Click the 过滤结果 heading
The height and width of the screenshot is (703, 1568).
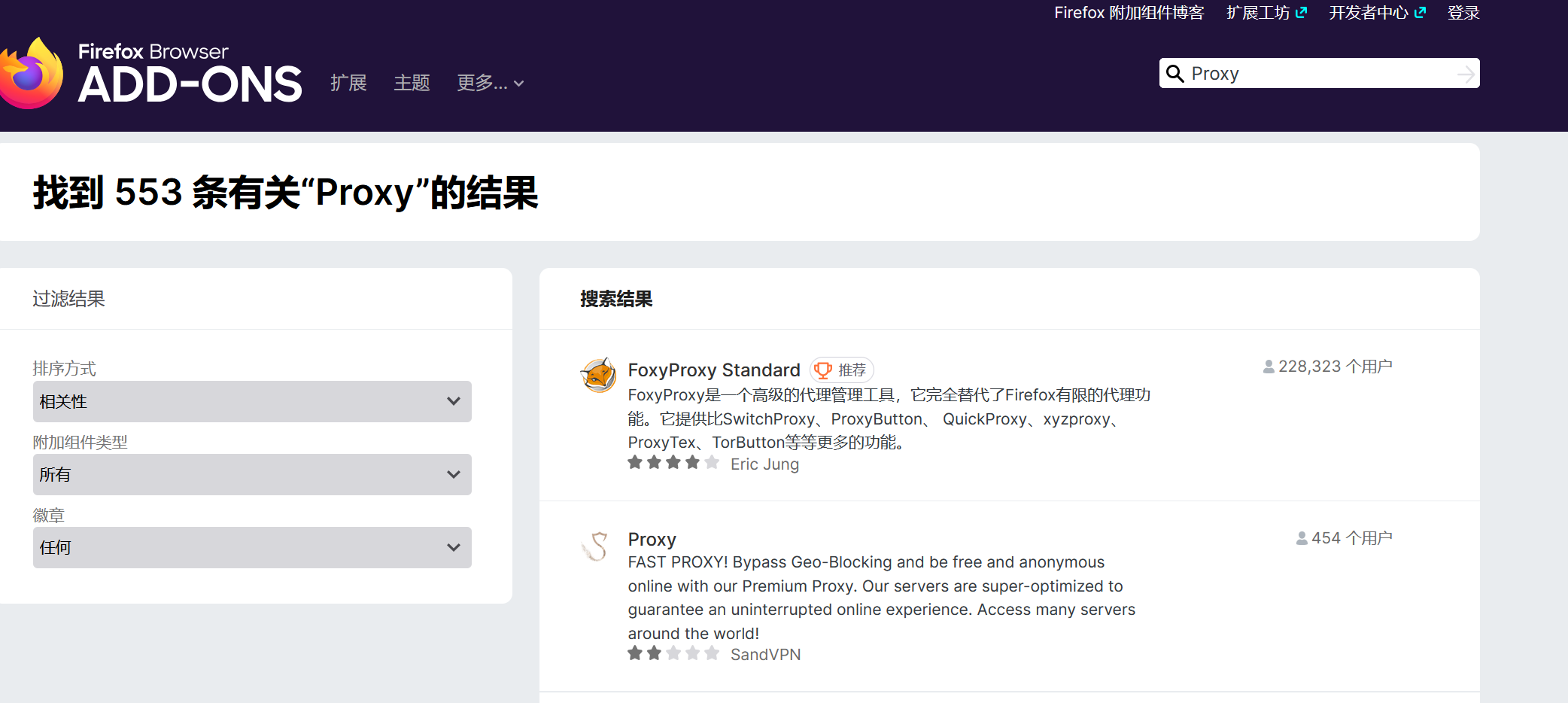pos(68,299)
